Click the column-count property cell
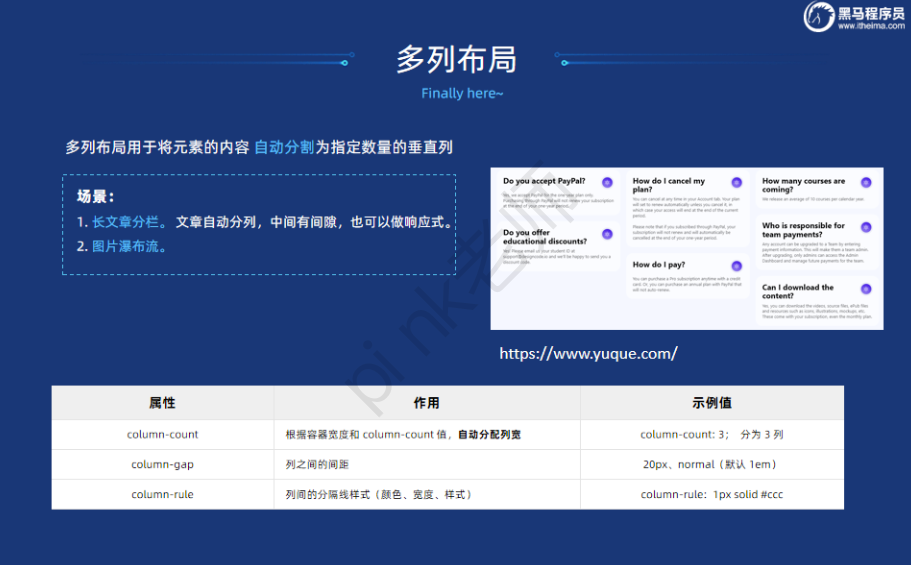The image size is (911, 565). tap(162, 434)
